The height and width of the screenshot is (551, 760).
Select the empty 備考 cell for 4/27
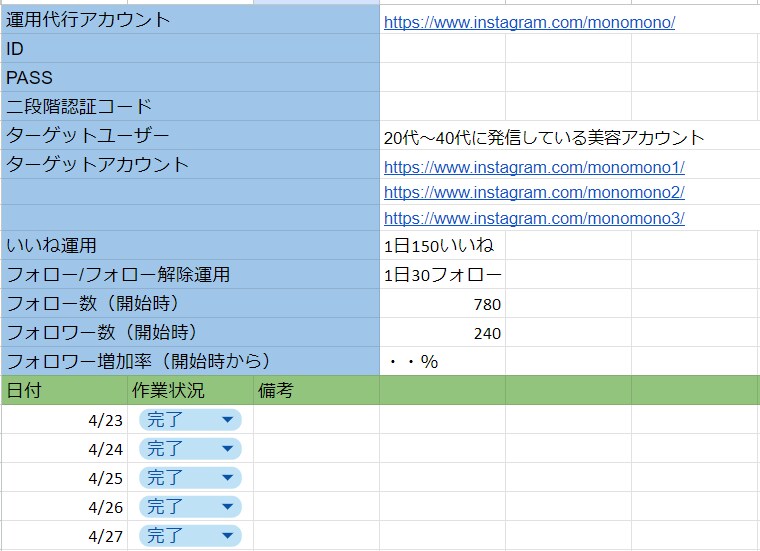tap(316, 536)
